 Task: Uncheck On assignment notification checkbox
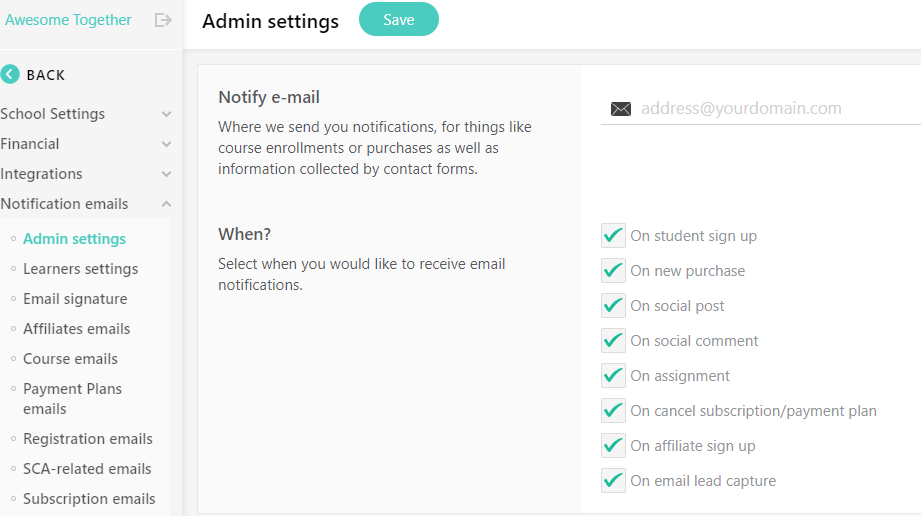pyautogui.click(x=613, y=376)
